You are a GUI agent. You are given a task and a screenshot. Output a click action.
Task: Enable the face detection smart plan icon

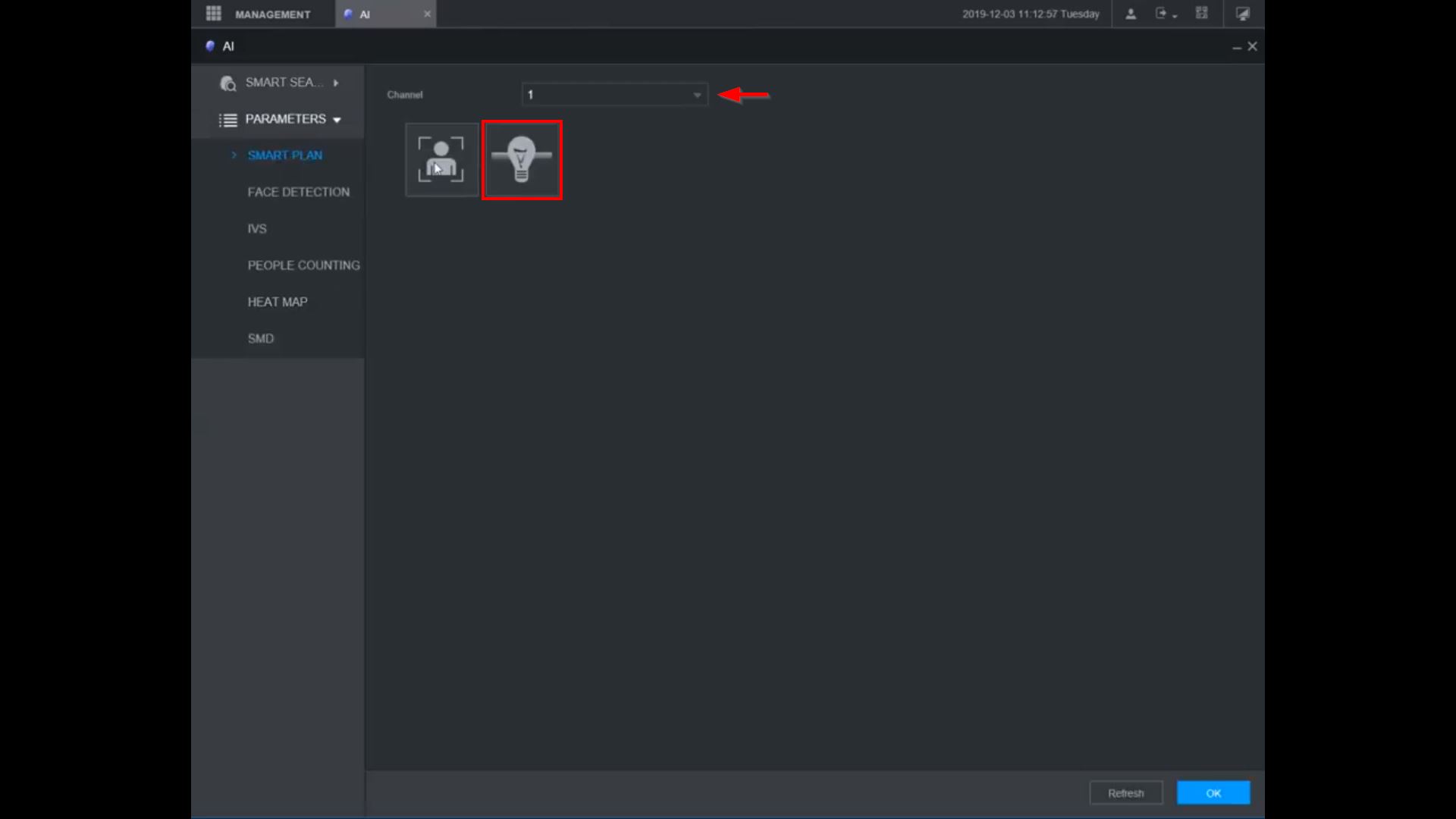click(x=441, y=159)
